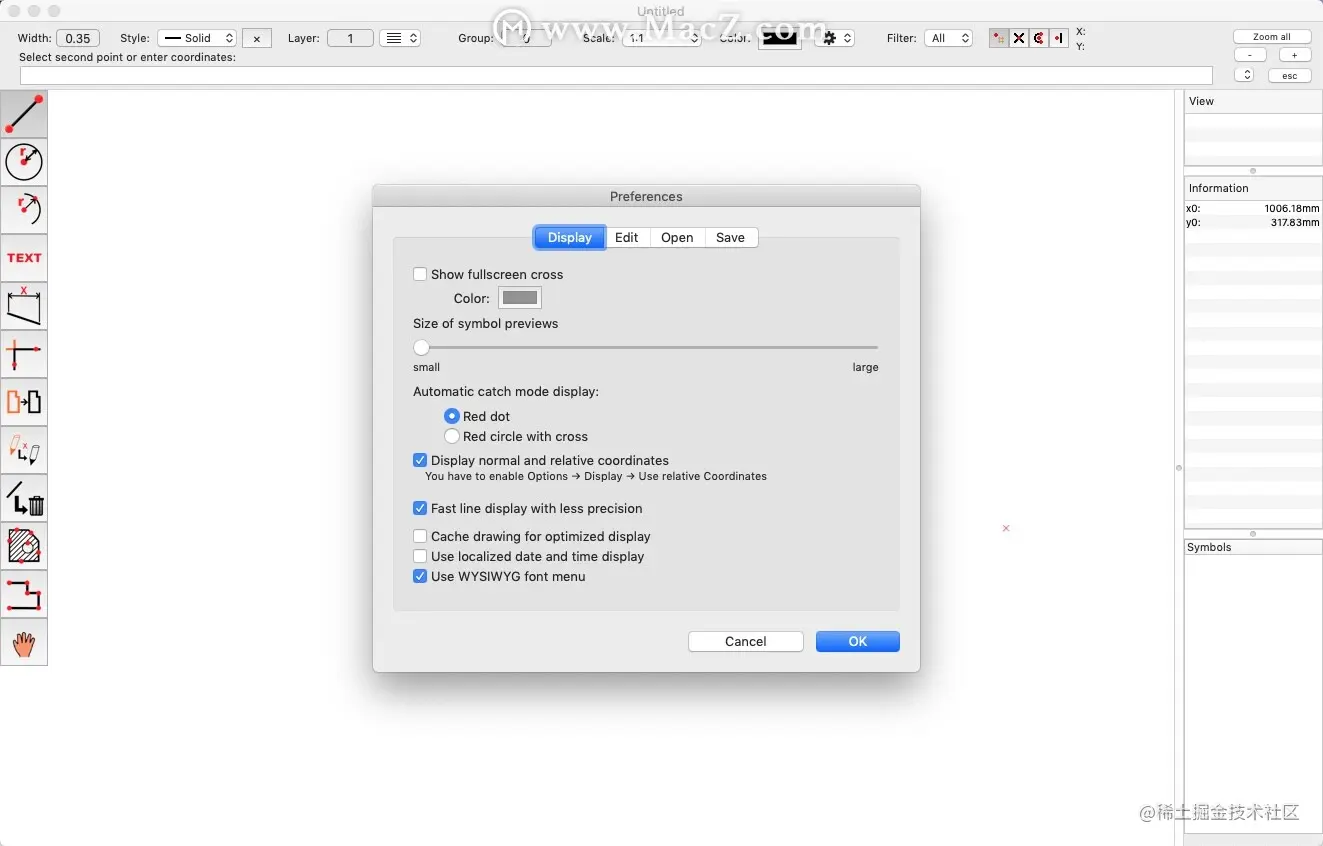Click the Width value field
The image size is (1323, 846).
[x=78, y=38]
